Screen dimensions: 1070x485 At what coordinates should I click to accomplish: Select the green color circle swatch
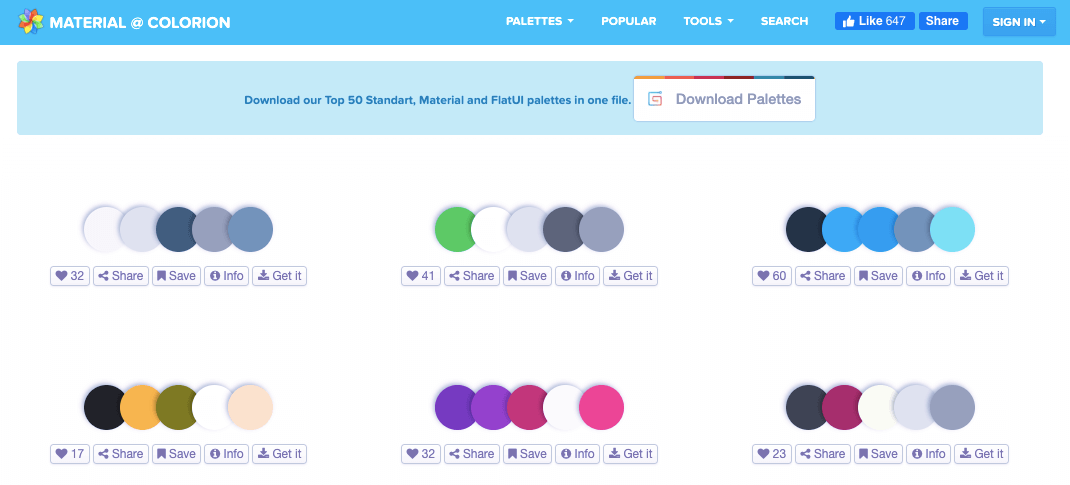[x=455, y=229]
